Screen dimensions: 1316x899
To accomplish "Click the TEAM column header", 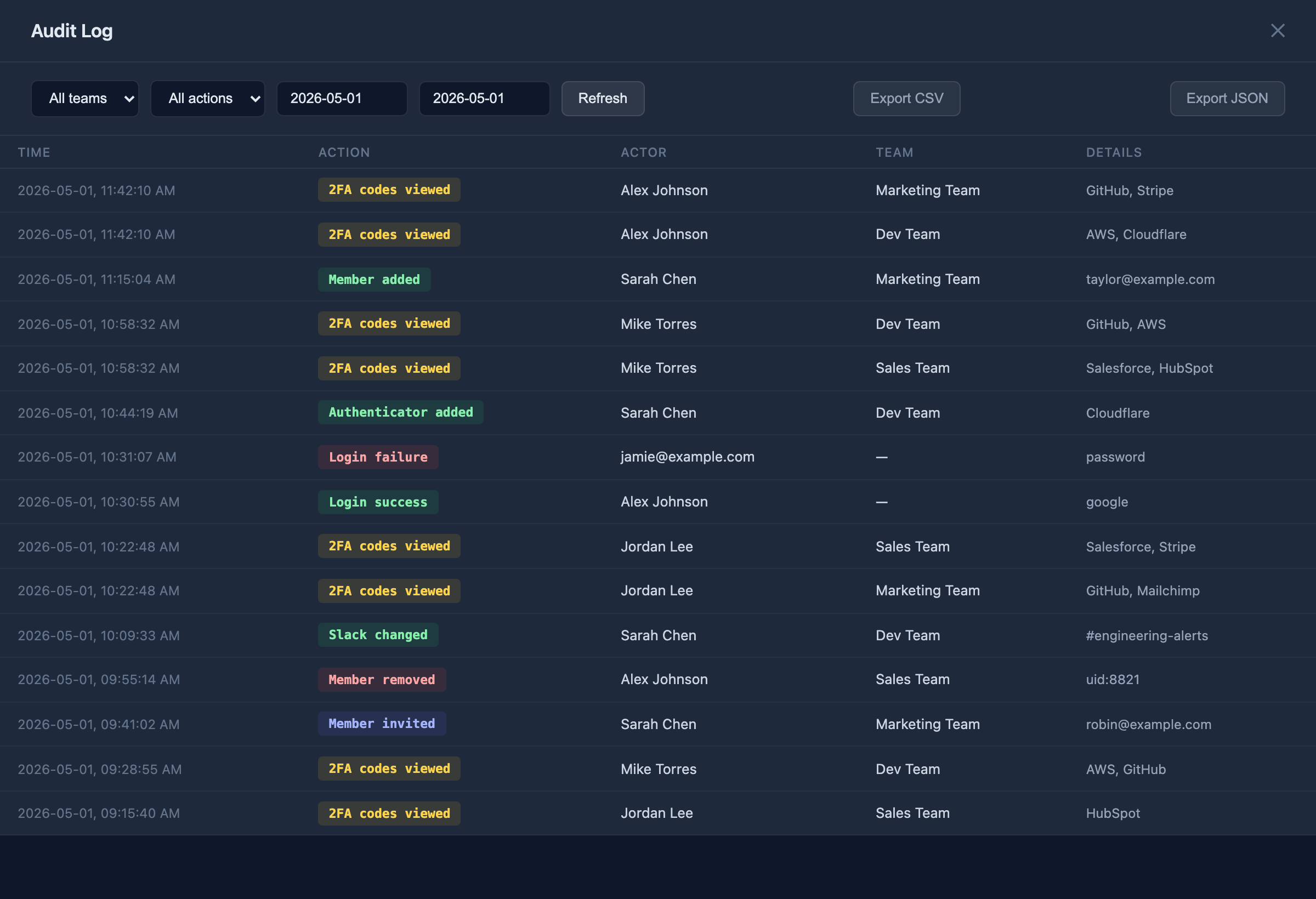I will tap(894, 152).
